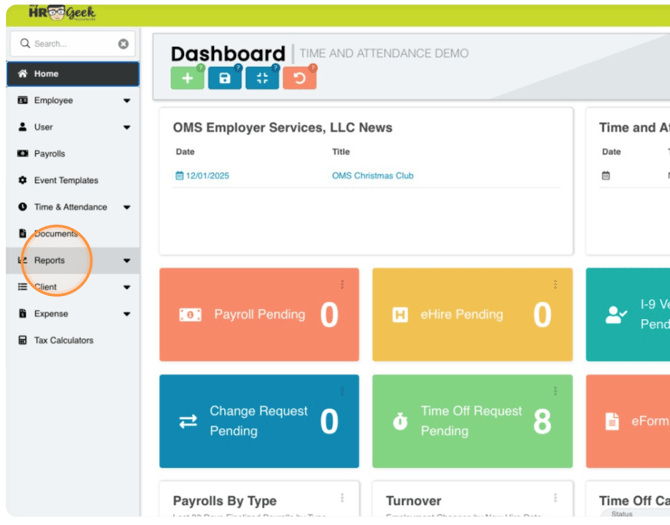Expand the Employee sidebar menu
Viewport: 670px width, 525px height.
(x=127, y=101)
